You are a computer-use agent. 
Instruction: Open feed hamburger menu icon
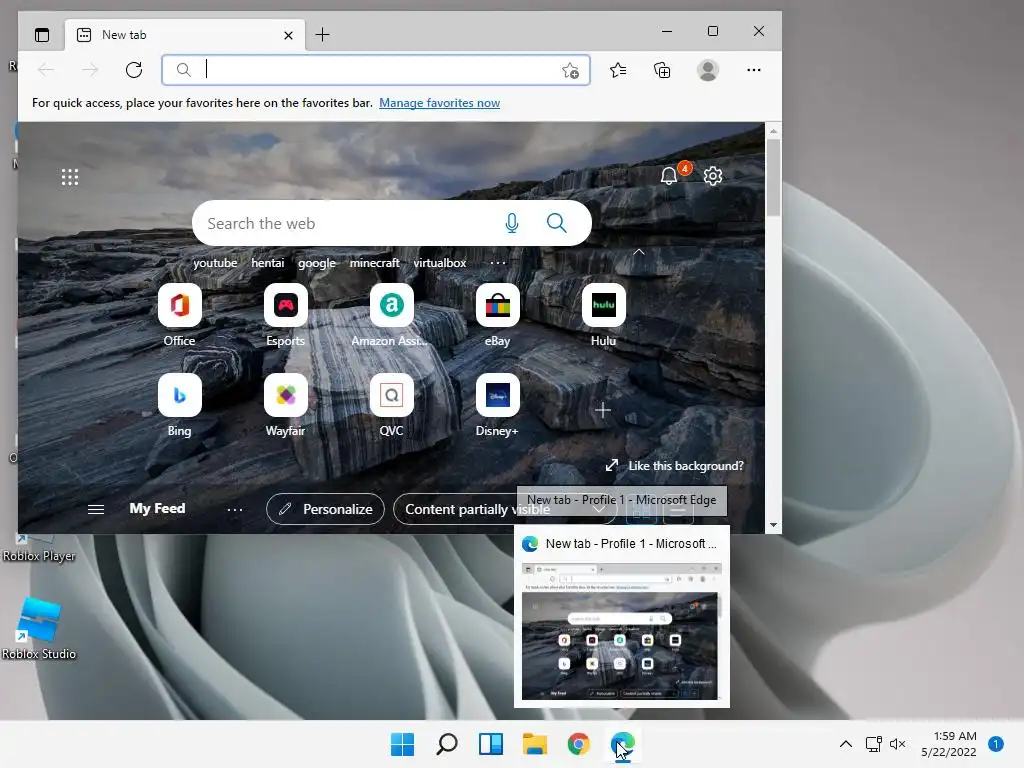[96, 509]
